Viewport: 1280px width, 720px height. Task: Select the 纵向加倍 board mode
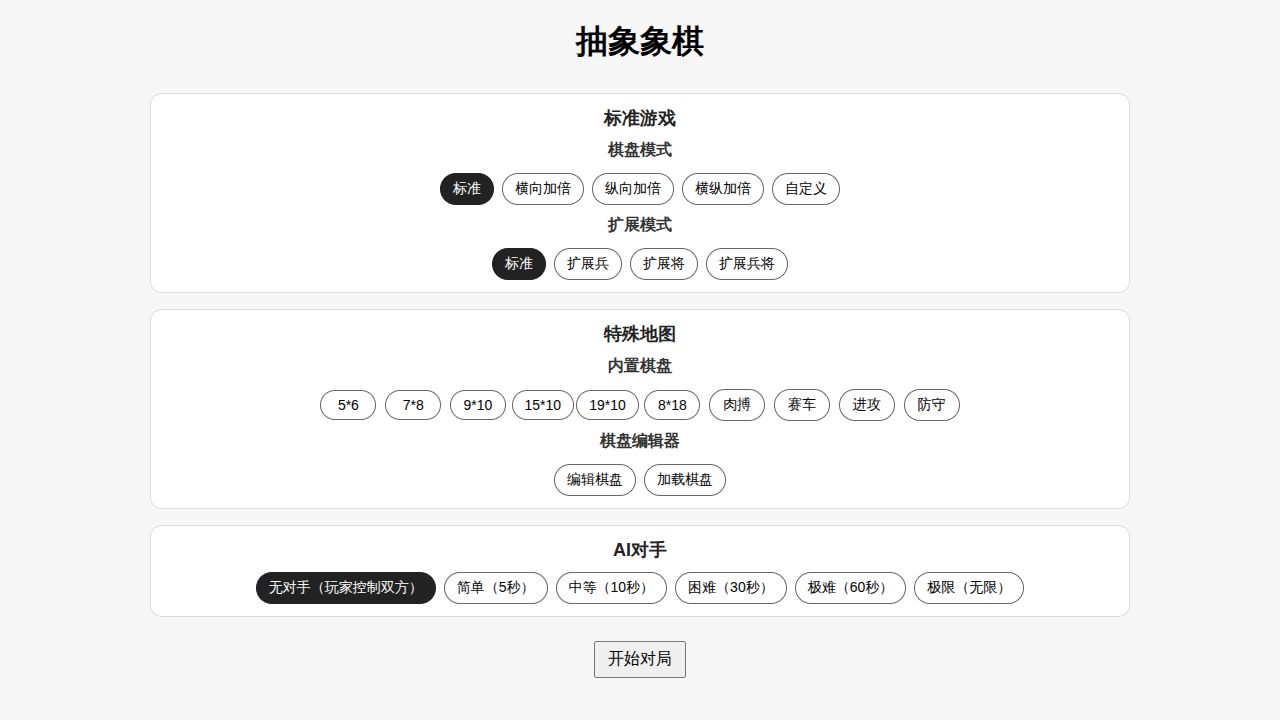click(633, 189)
